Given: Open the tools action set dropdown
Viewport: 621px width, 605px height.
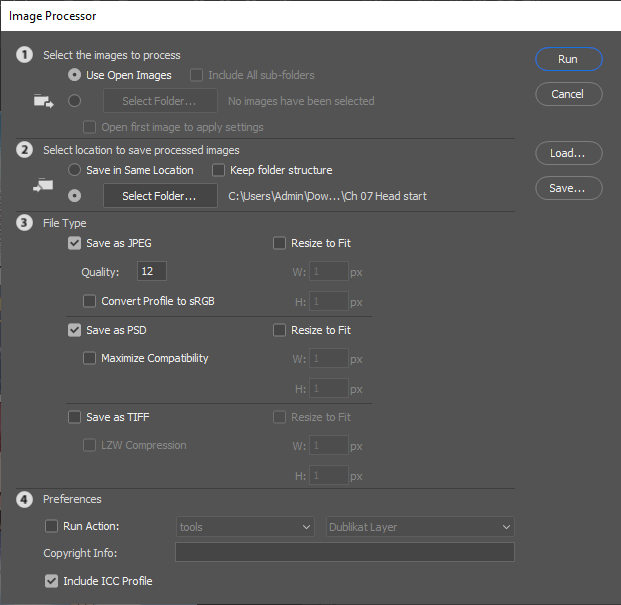Looking at the screenshot, I should 245,527.
